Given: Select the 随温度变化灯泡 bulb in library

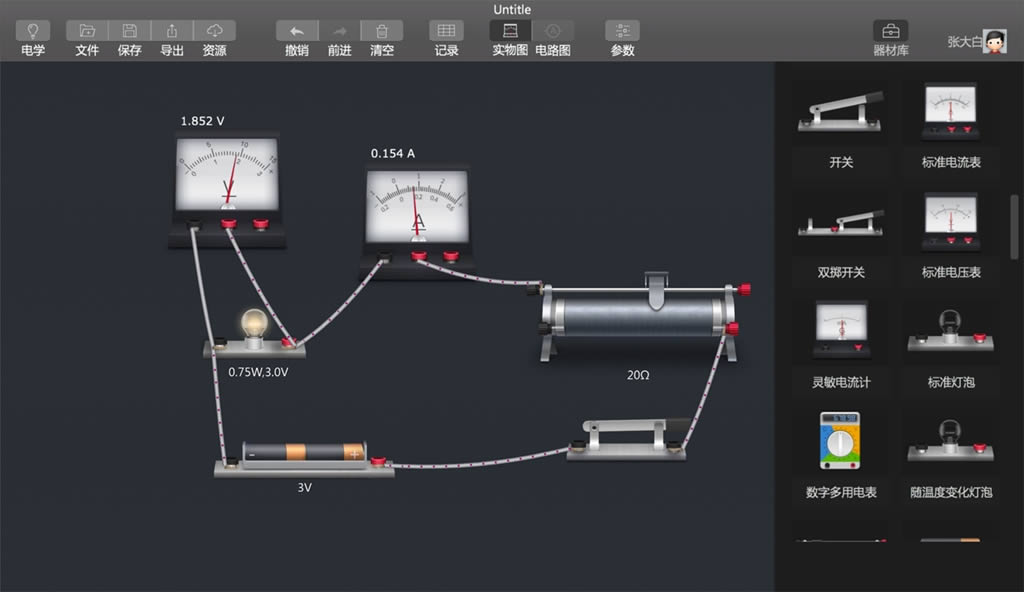Looking at the screenshot, I should tap(951, 441).
